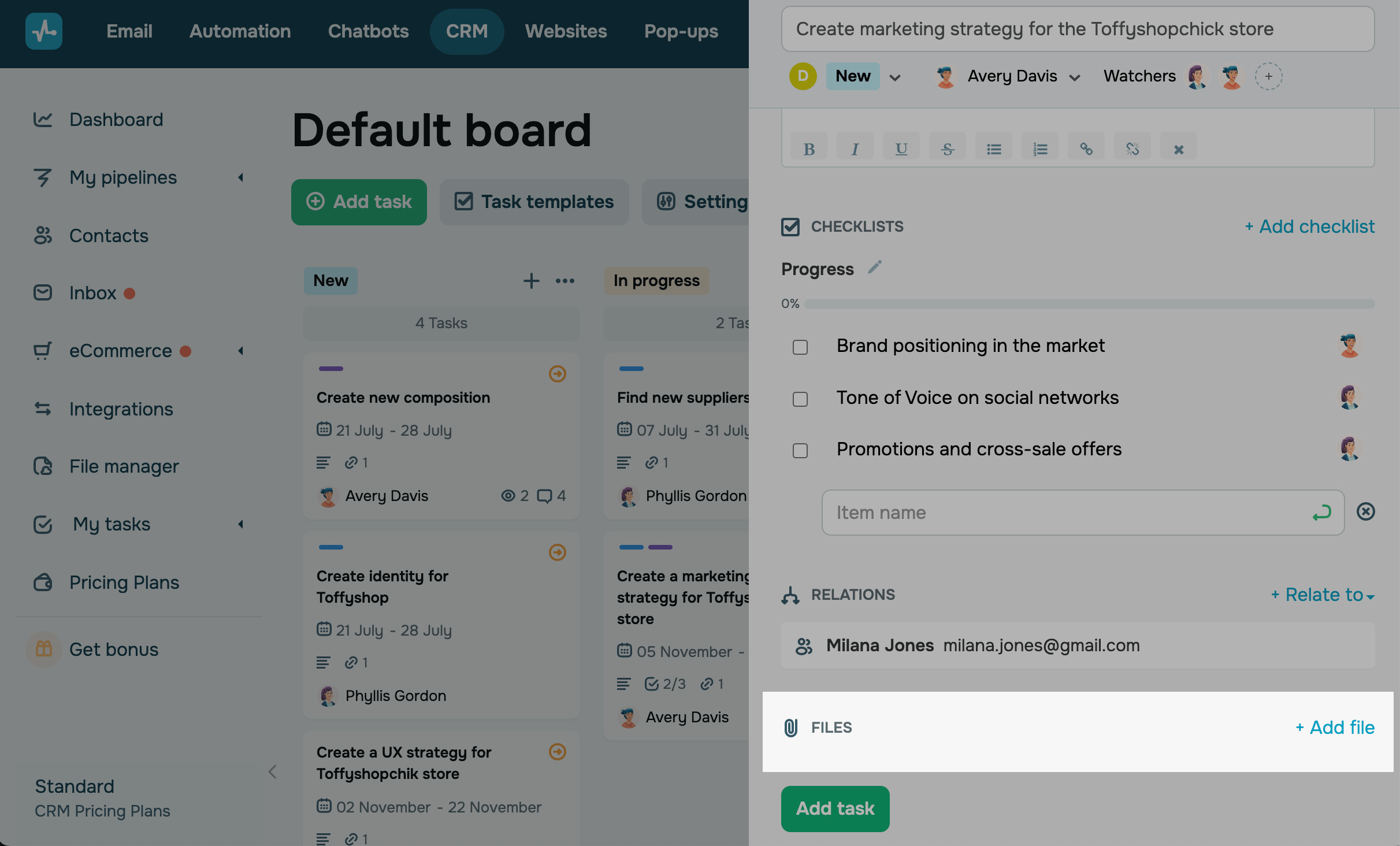Click the Add file link

[1335, 728]
